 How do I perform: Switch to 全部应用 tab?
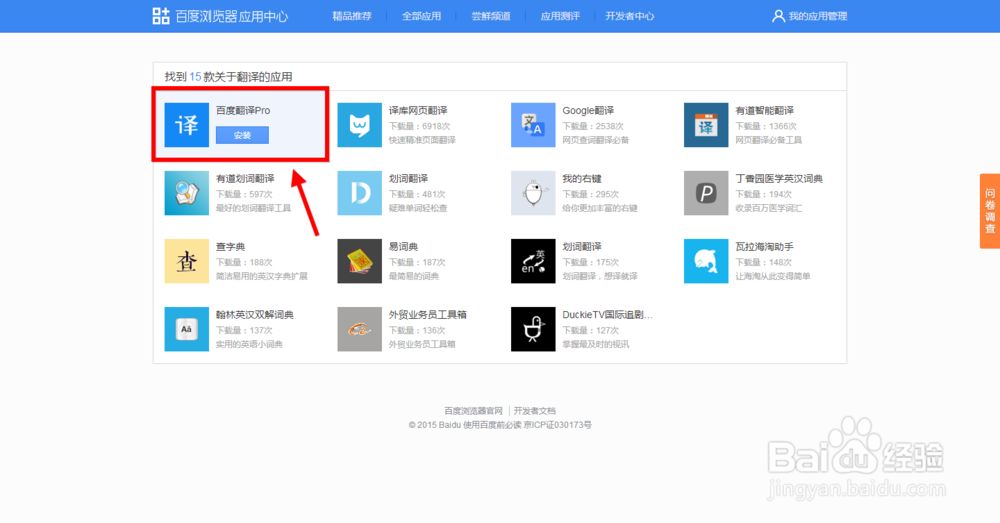(x=421, y=16)
